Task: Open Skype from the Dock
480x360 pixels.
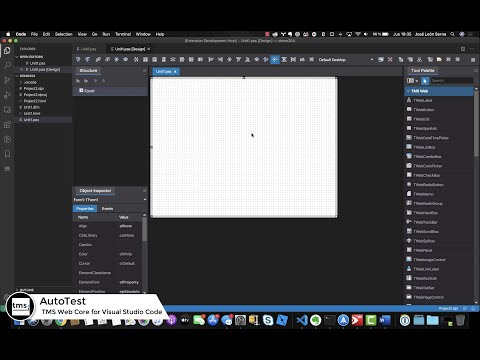Action: [268, 320]
